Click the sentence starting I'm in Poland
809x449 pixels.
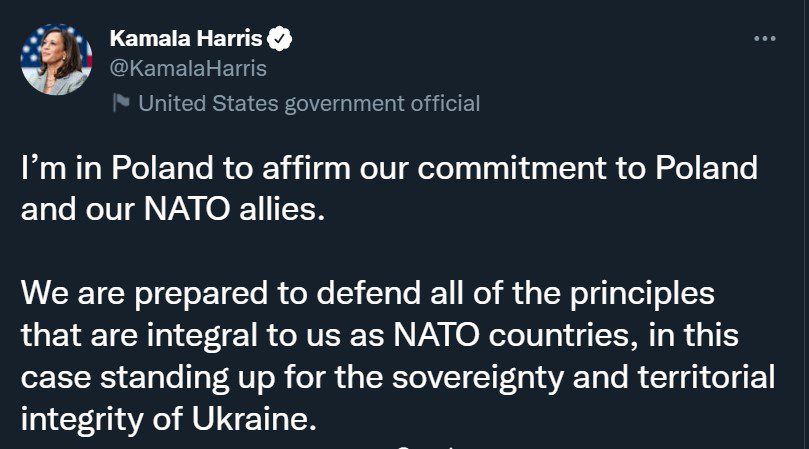[x=389, y=188]
